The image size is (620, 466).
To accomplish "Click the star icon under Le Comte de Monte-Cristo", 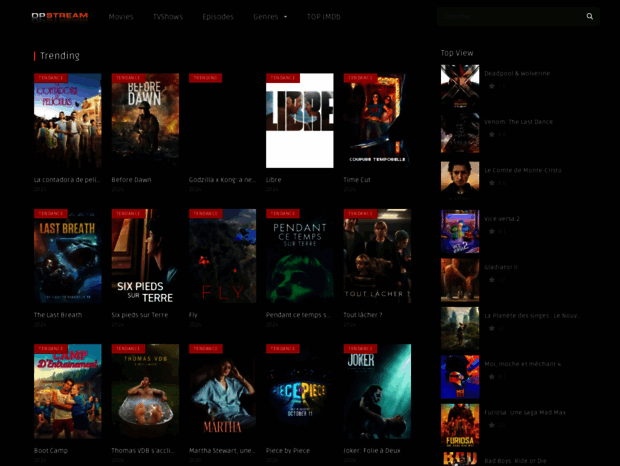I will click(491, 183).
